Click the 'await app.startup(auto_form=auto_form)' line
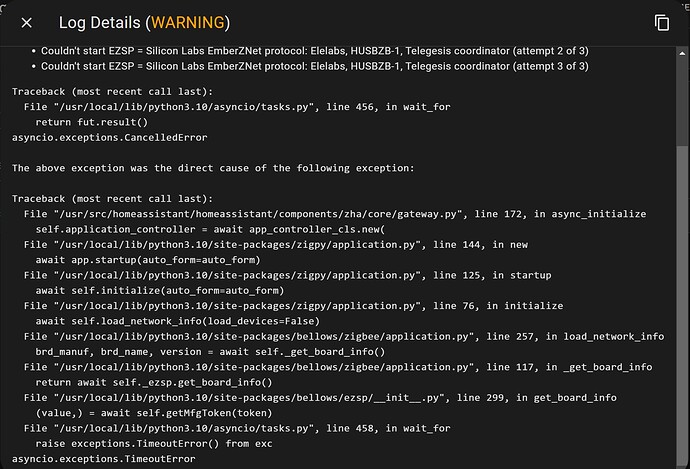 (160, 260)
